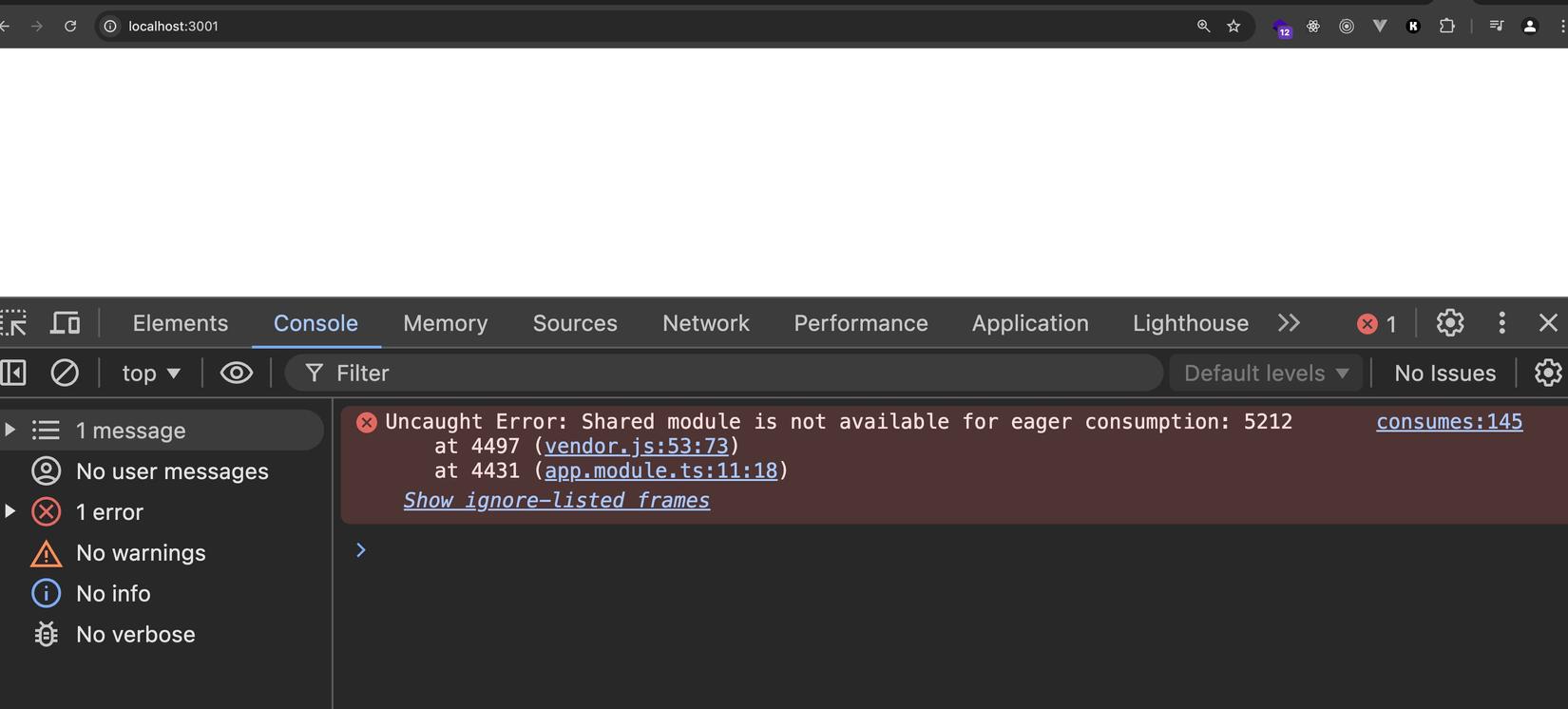This screenshot has height=709, width=1568.
Task: Toggle the console sidebar panel icon
Action: pyautogui.click(x=13, y=373)
